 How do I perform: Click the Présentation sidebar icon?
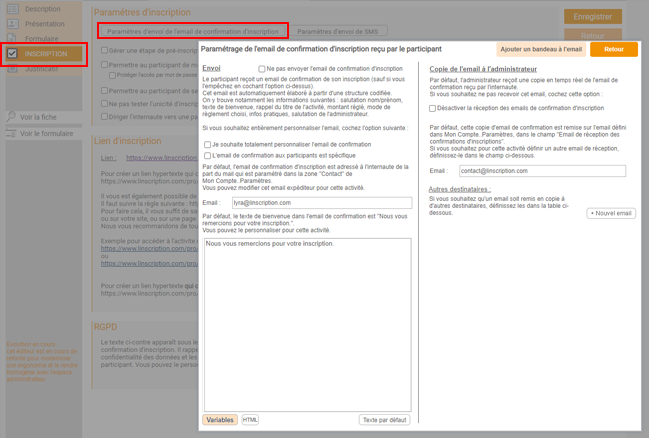click(x=13, y=24)
